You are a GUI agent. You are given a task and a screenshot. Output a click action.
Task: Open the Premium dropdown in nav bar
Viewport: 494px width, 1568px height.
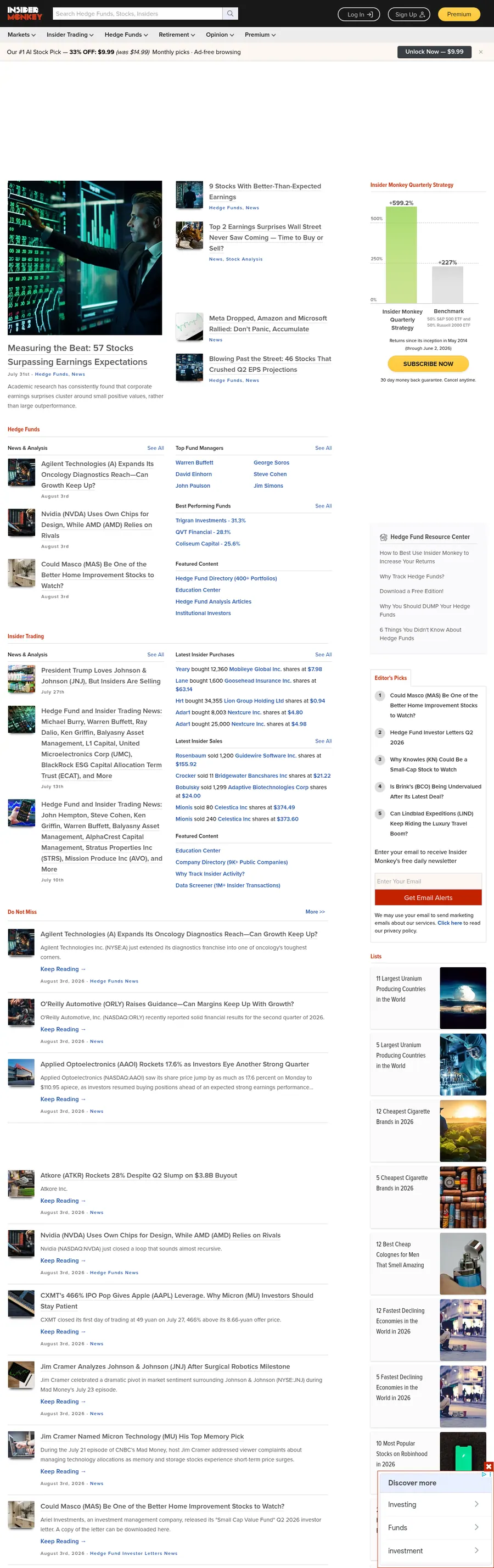point(260,35)
